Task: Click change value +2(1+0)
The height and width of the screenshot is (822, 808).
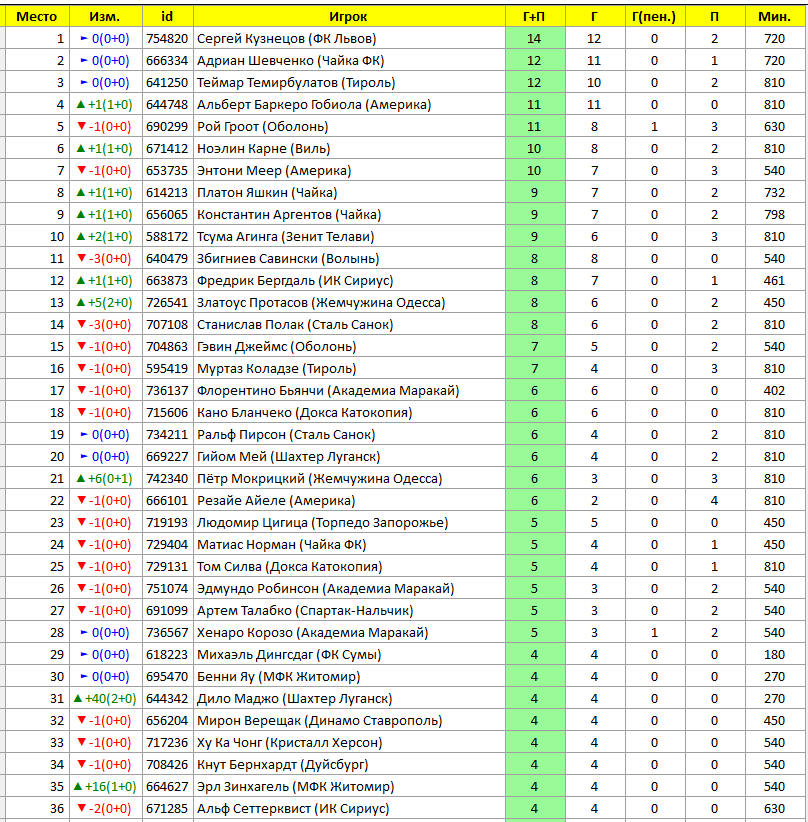Action: click(104, 237)
